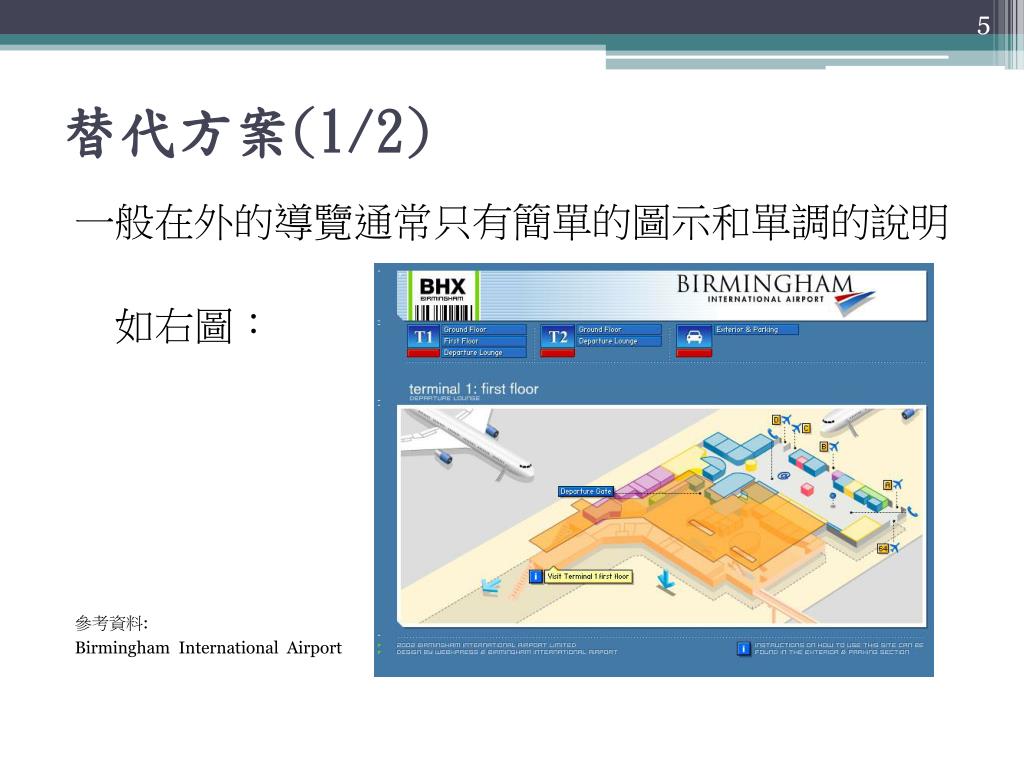The width and height of the screenshot is (1024, 768).
Task: Click the T1 terminal icon
Action: click(x=423, y=336)
